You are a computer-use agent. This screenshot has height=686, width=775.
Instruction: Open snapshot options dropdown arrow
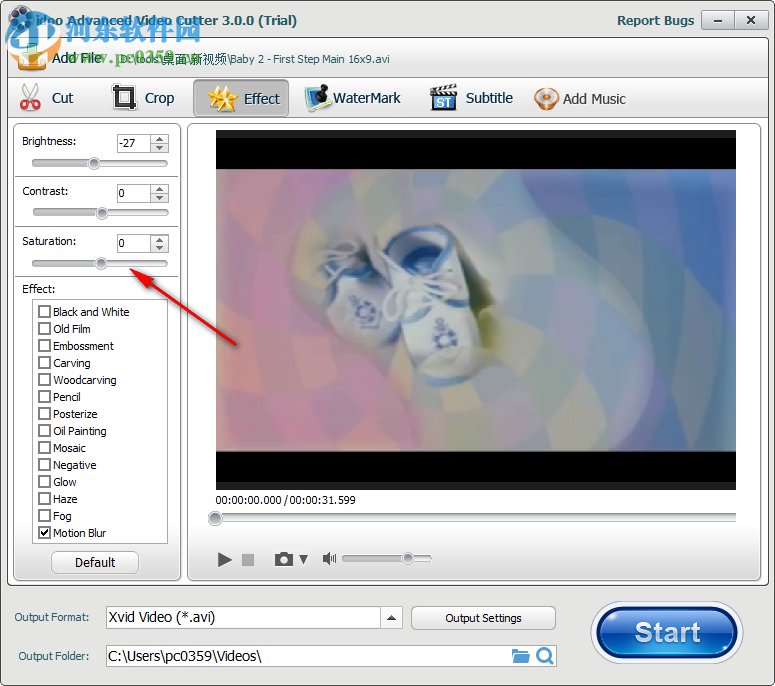click(303, 559)
